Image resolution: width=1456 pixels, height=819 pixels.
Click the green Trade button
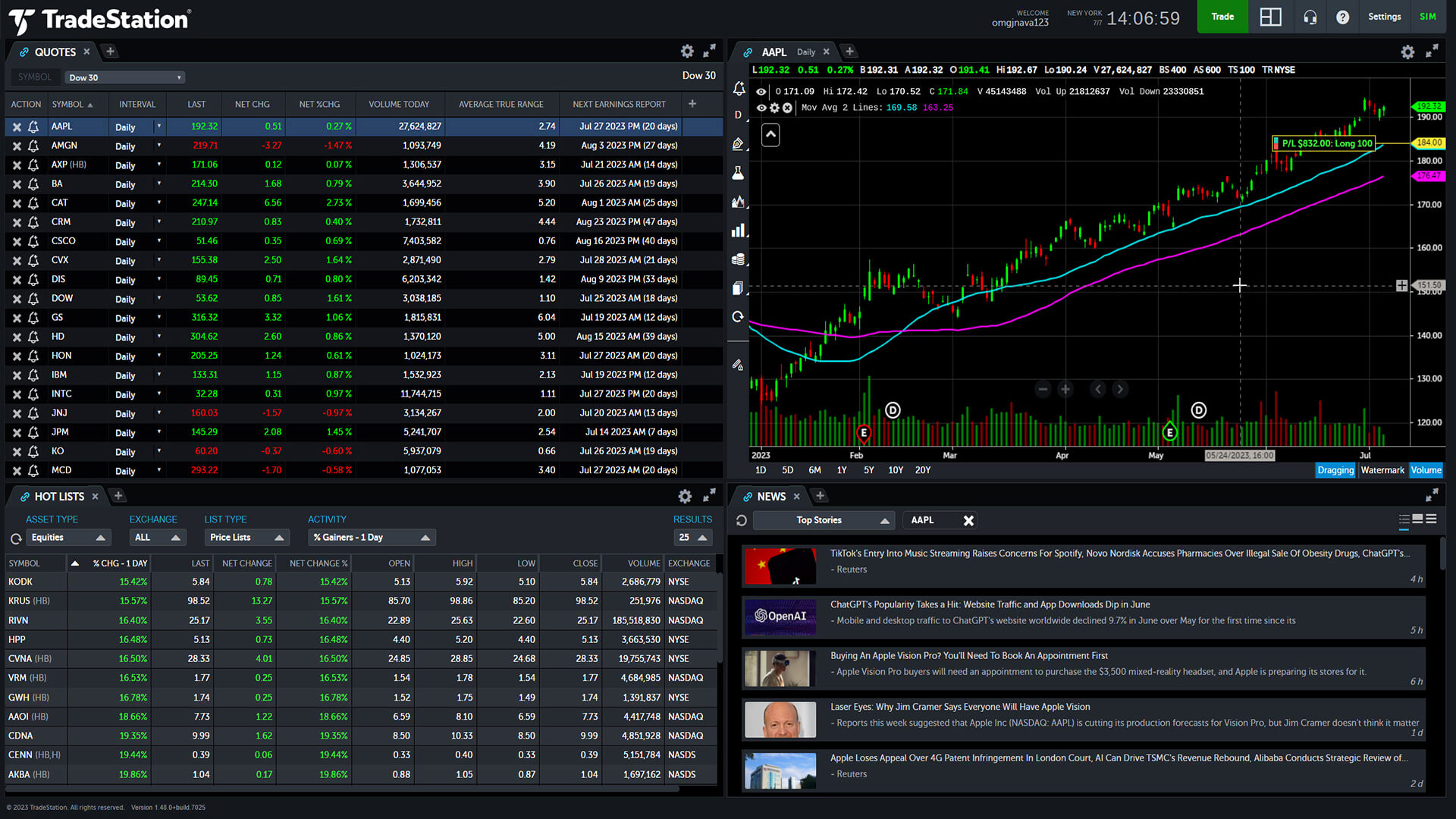coord(1222,16)
